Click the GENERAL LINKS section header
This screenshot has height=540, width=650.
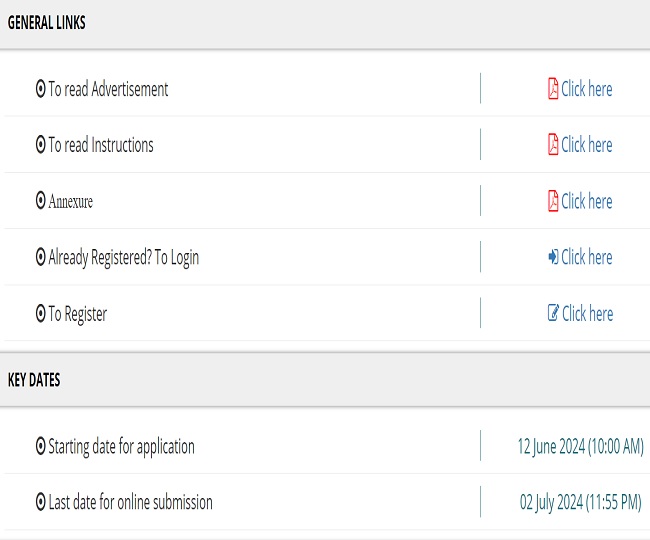point(47,24)
